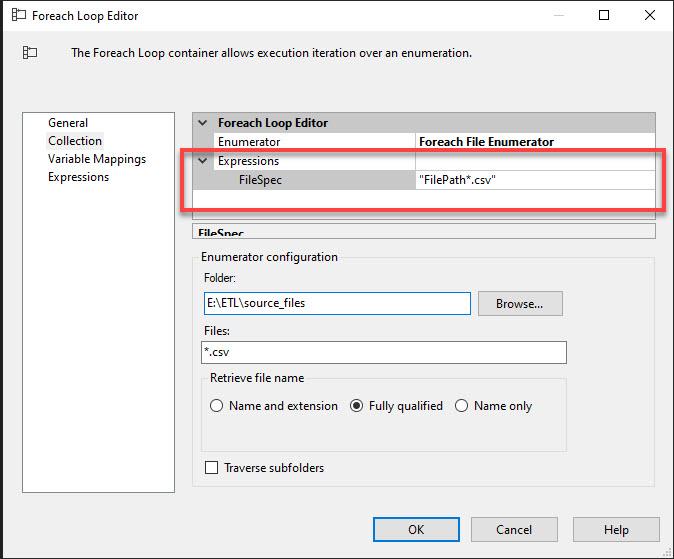Collapse the Expressions property node

click(x=205, y=161)
